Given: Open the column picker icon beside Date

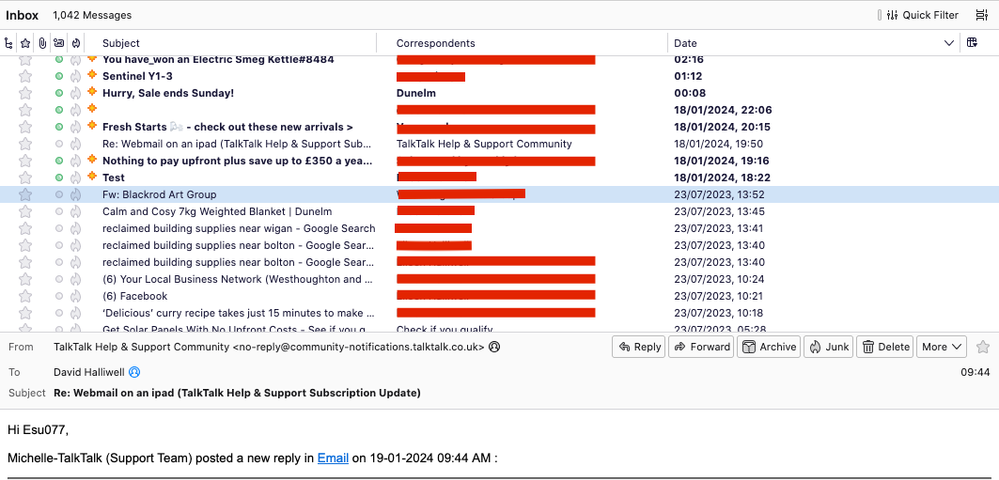Looking at the screenshot, I should pos(972,43).
